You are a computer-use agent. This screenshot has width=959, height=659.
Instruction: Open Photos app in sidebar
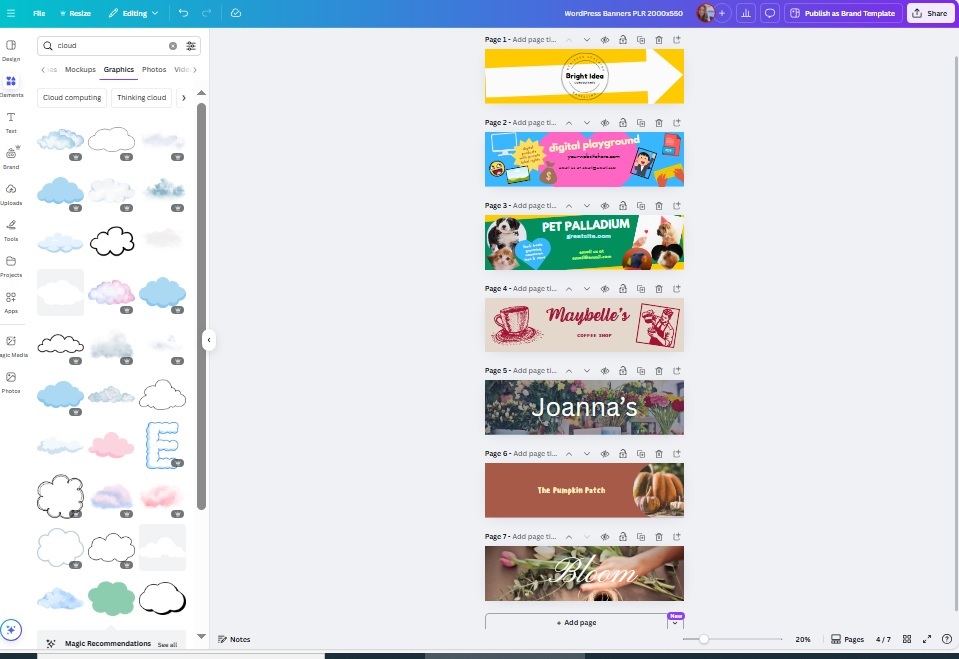pos(11,382)
